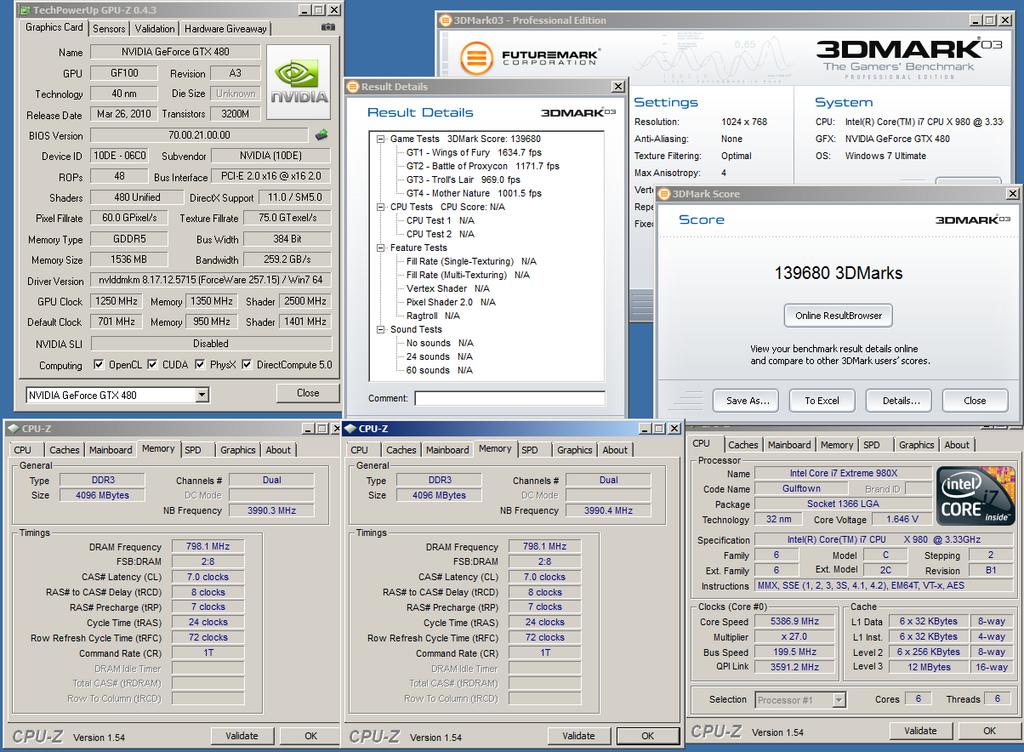Click DRAM Frequency 798.1 MHz in left CPU-Z
This screenshot has height=752, width=1024.
tap(208, 546)
